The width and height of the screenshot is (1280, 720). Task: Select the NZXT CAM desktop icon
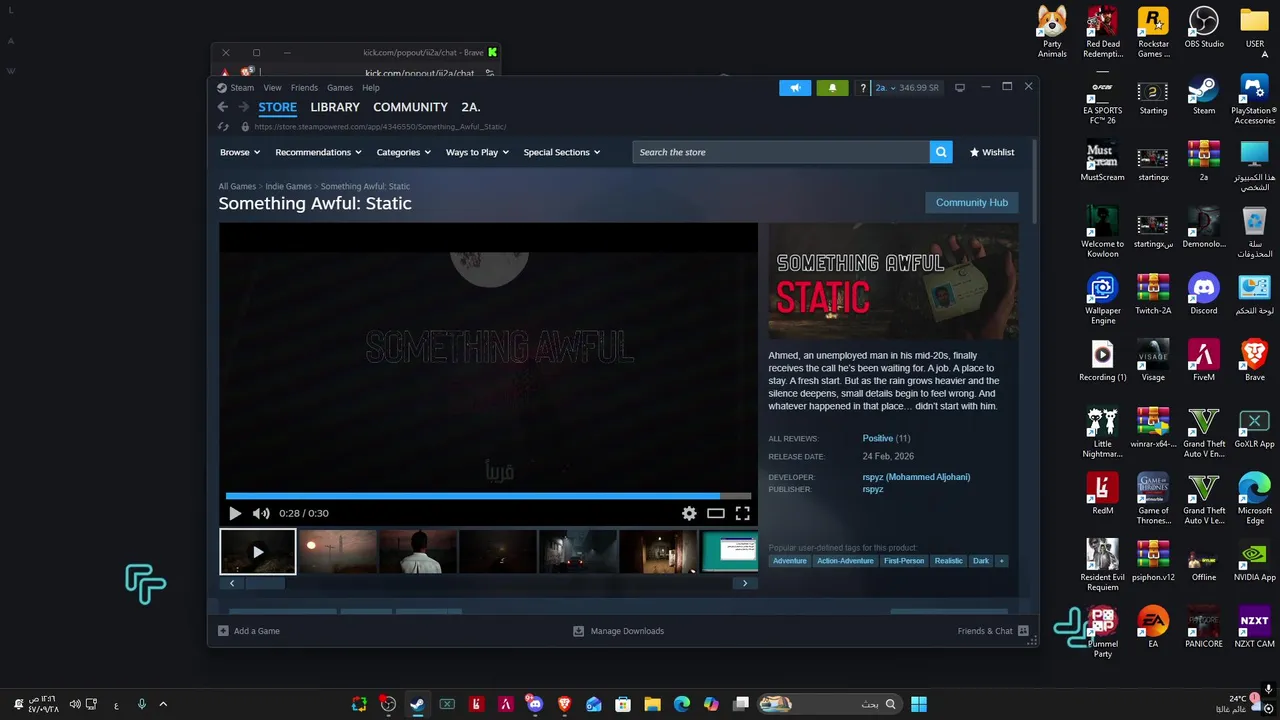(x=1254, y=628)
